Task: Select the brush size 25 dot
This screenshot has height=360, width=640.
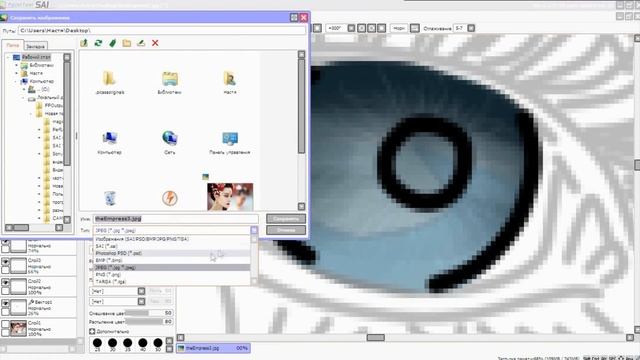Action: [x=98, y=343]
